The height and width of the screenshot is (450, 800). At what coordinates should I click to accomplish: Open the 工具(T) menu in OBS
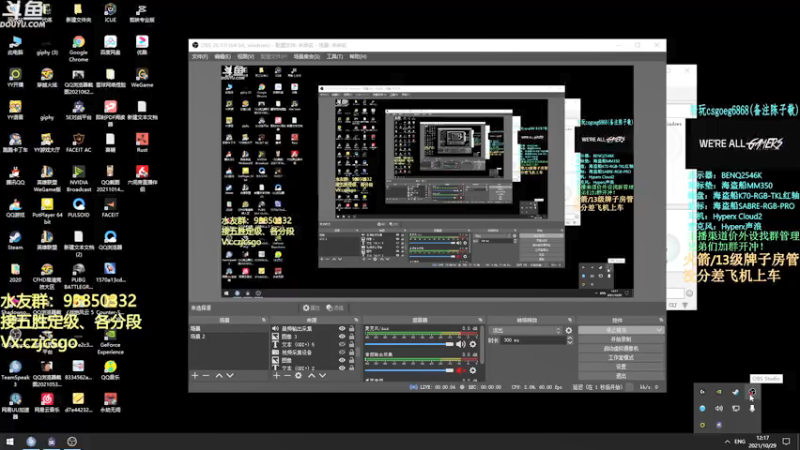click(x=335, y=57)
